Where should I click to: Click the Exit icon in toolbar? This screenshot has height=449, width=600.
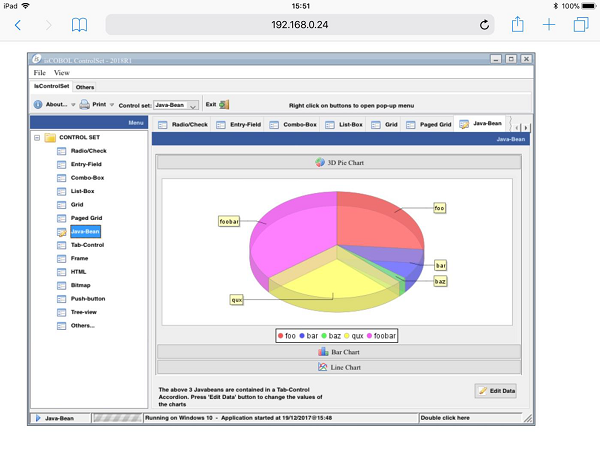224,104
